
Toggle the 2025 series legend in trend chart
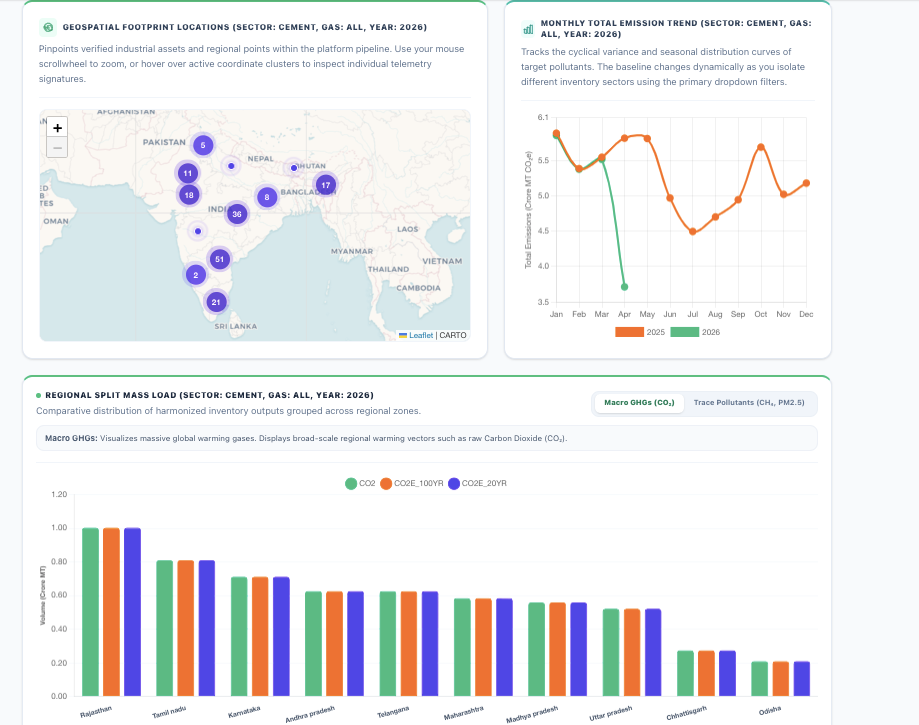tap(639, 332)
